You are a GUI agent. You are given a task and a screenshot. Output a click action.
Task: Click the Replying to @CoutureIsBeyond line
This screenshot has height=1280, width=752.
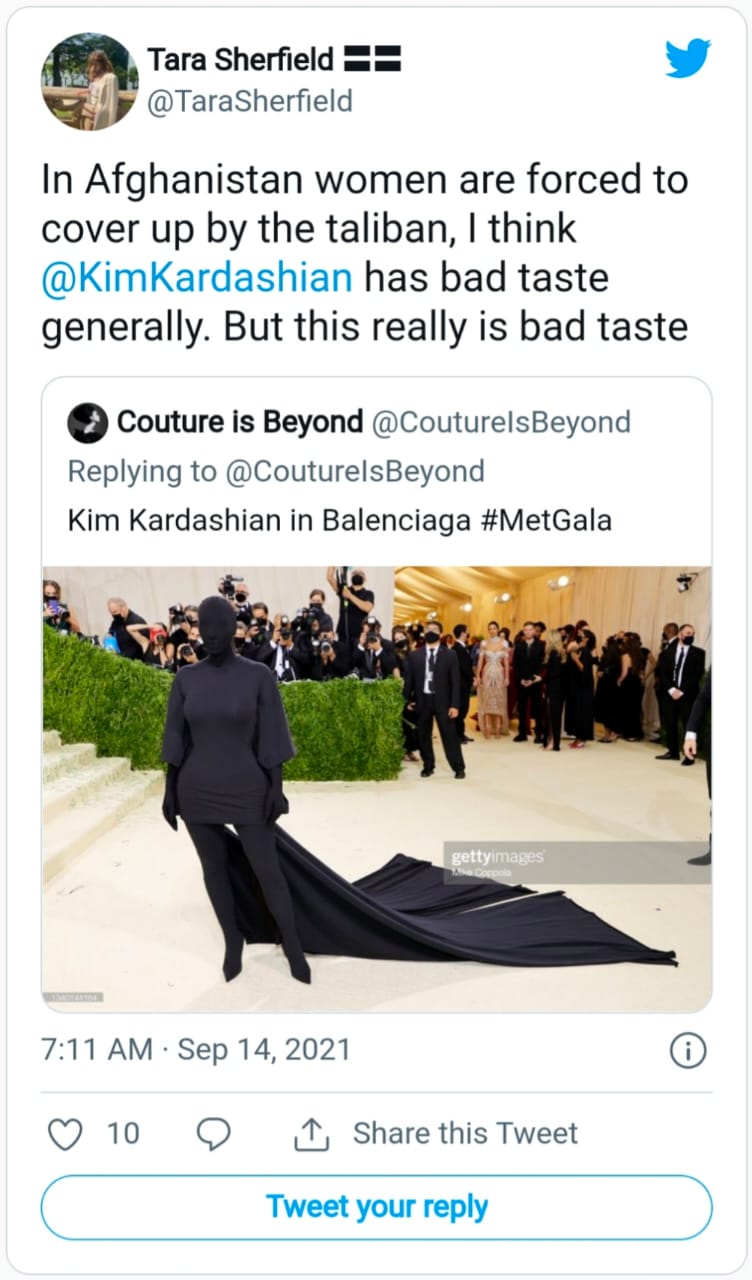pos(275,471)
